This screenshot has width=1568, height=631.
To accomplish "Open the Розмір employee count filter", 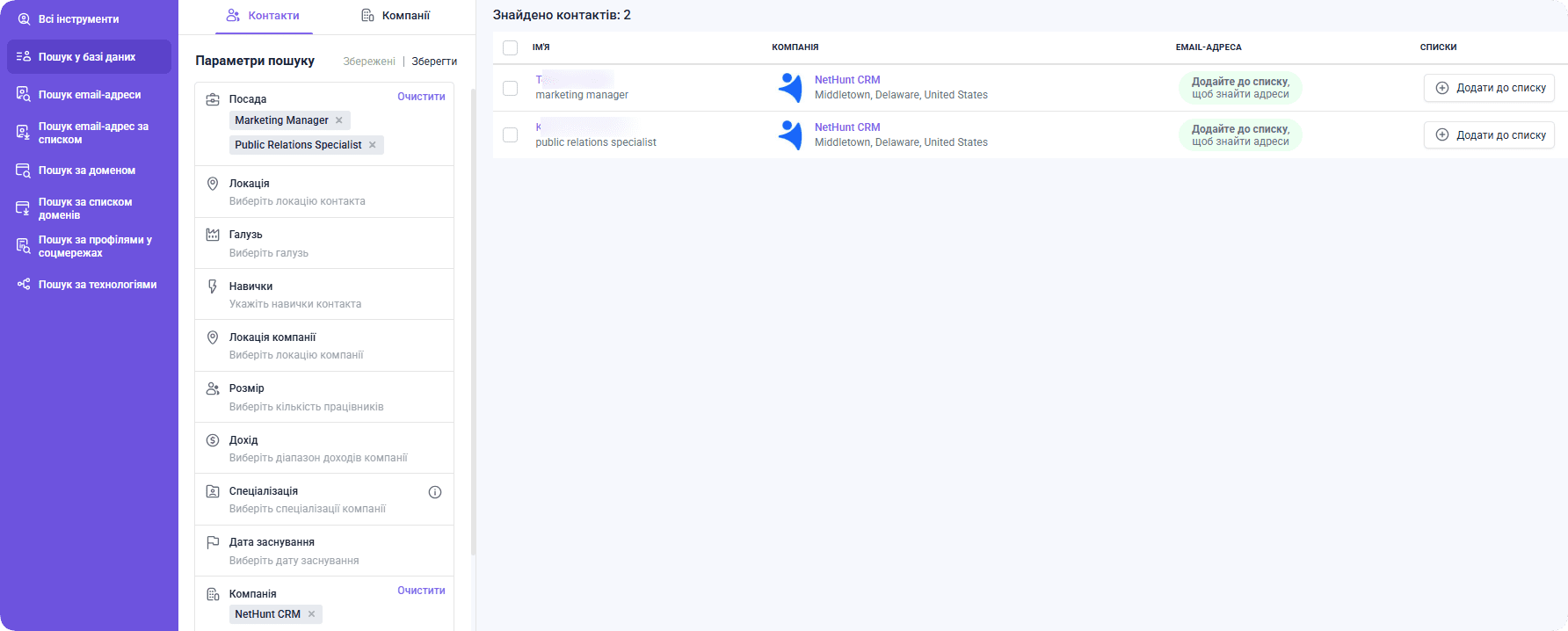I will point(324,397).
